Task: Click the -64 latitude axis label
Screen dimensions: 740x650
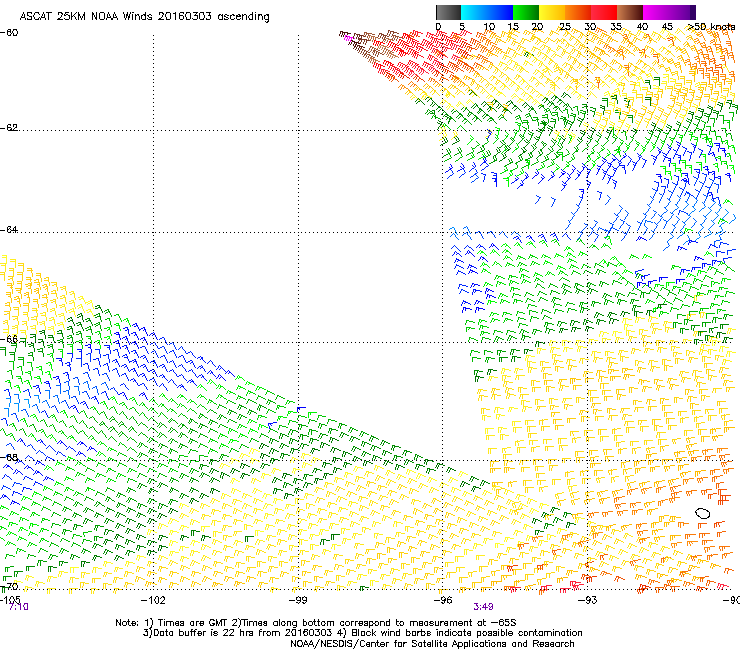Action: tap(9, 230)
